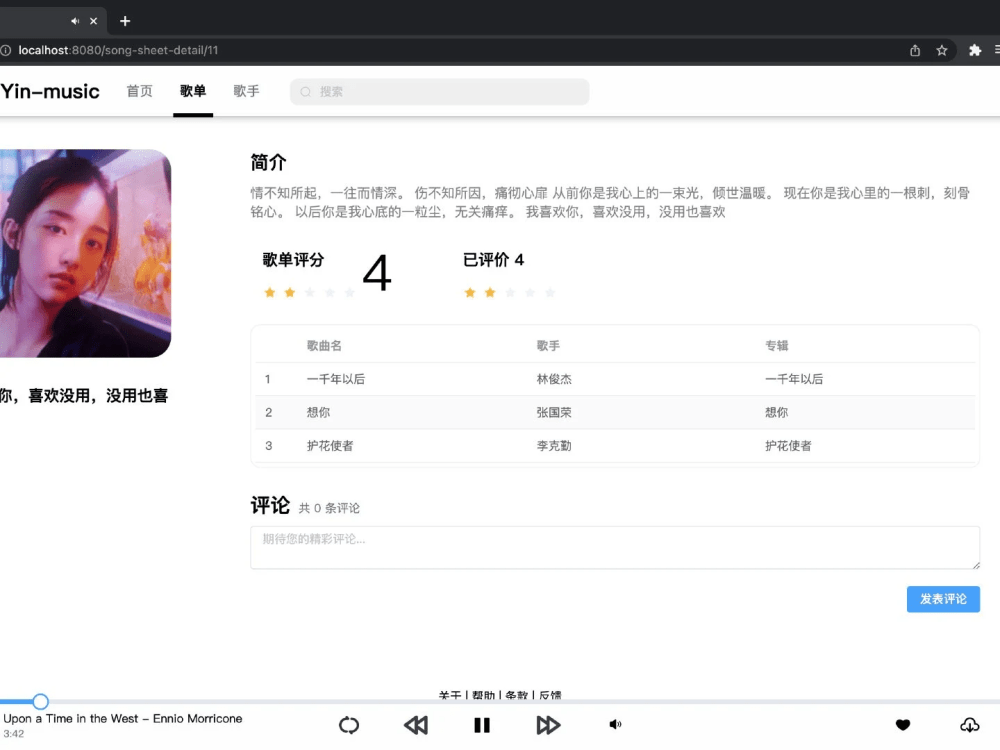Submit comment with 发表评论 button
This screenshot has height=750, width=1000.
[x=943, y=599]
